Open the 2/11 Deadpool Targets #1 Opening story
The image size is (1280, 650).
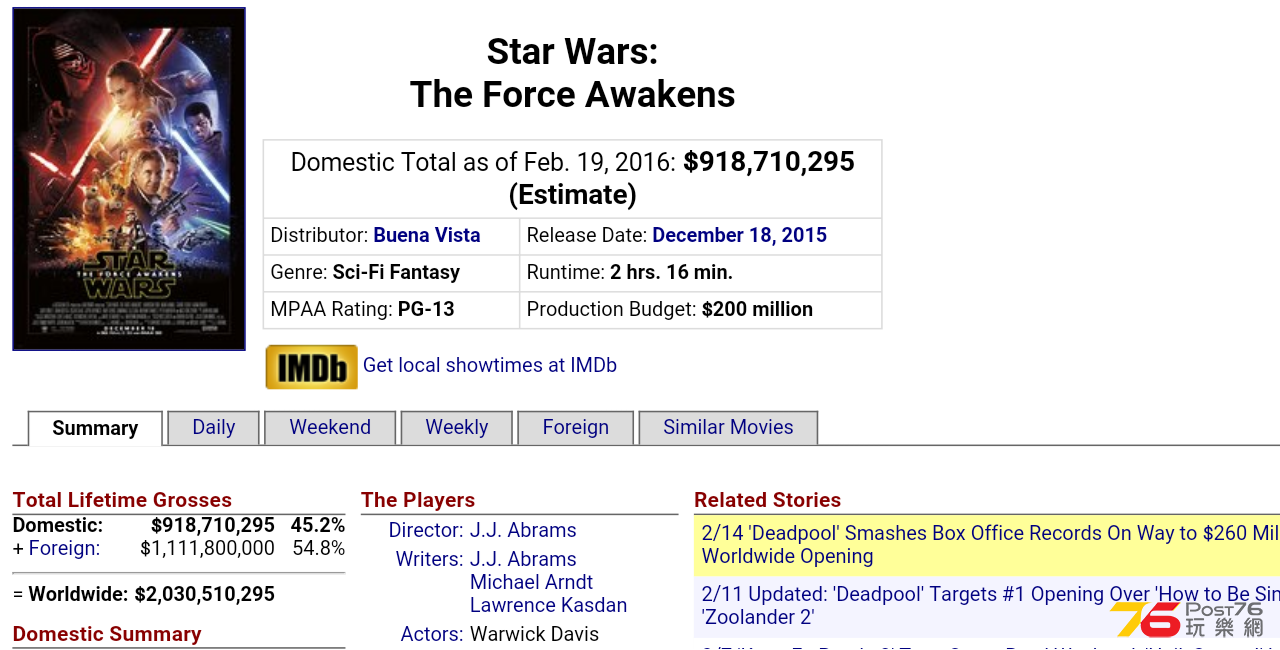point(990,606)
